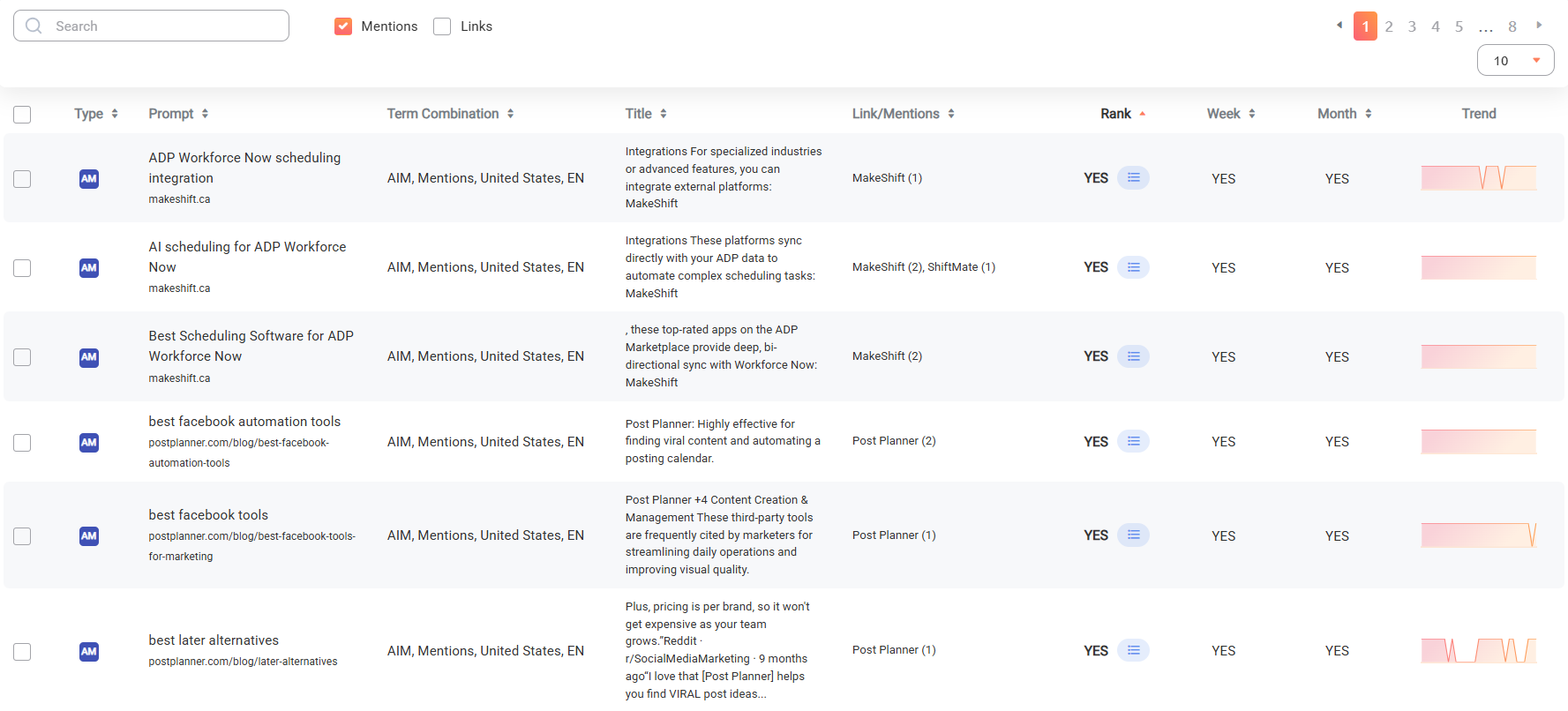Image resolution: width=1568 pixels, height=711 pixels.
Task: Click MakeShift (2), ShiftMate (1) mentions cell
Action: coord(924,267)
